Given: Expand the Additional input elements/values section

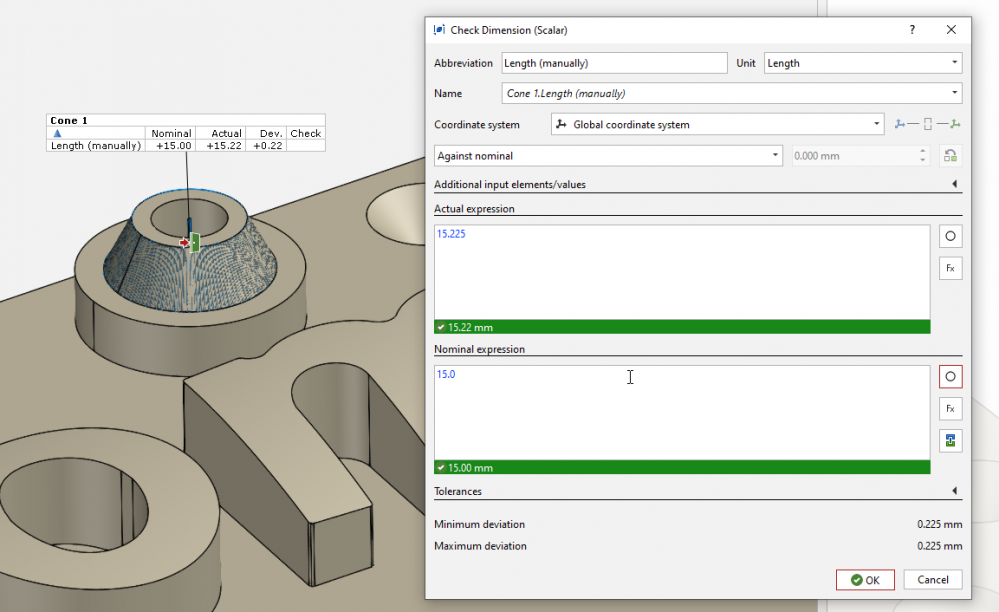Looking at the screenshot, I should pyautogui.click(x=954, y=184).
